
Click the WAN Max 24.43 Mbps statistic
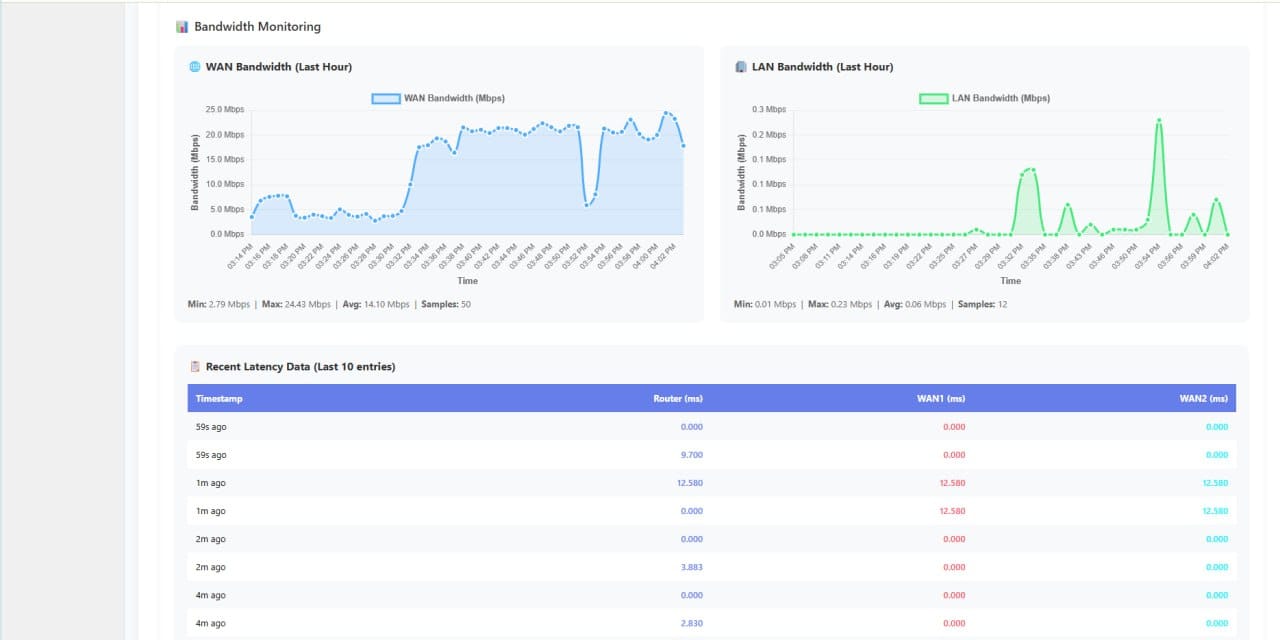point(295,304)
